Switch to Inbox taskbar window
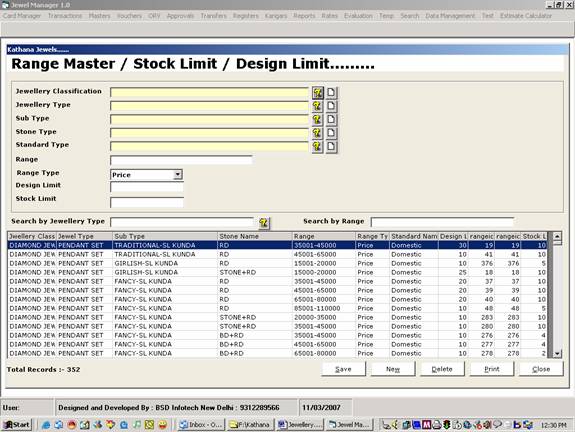Viewport: 575px width, 432px height. coord(201,425)
